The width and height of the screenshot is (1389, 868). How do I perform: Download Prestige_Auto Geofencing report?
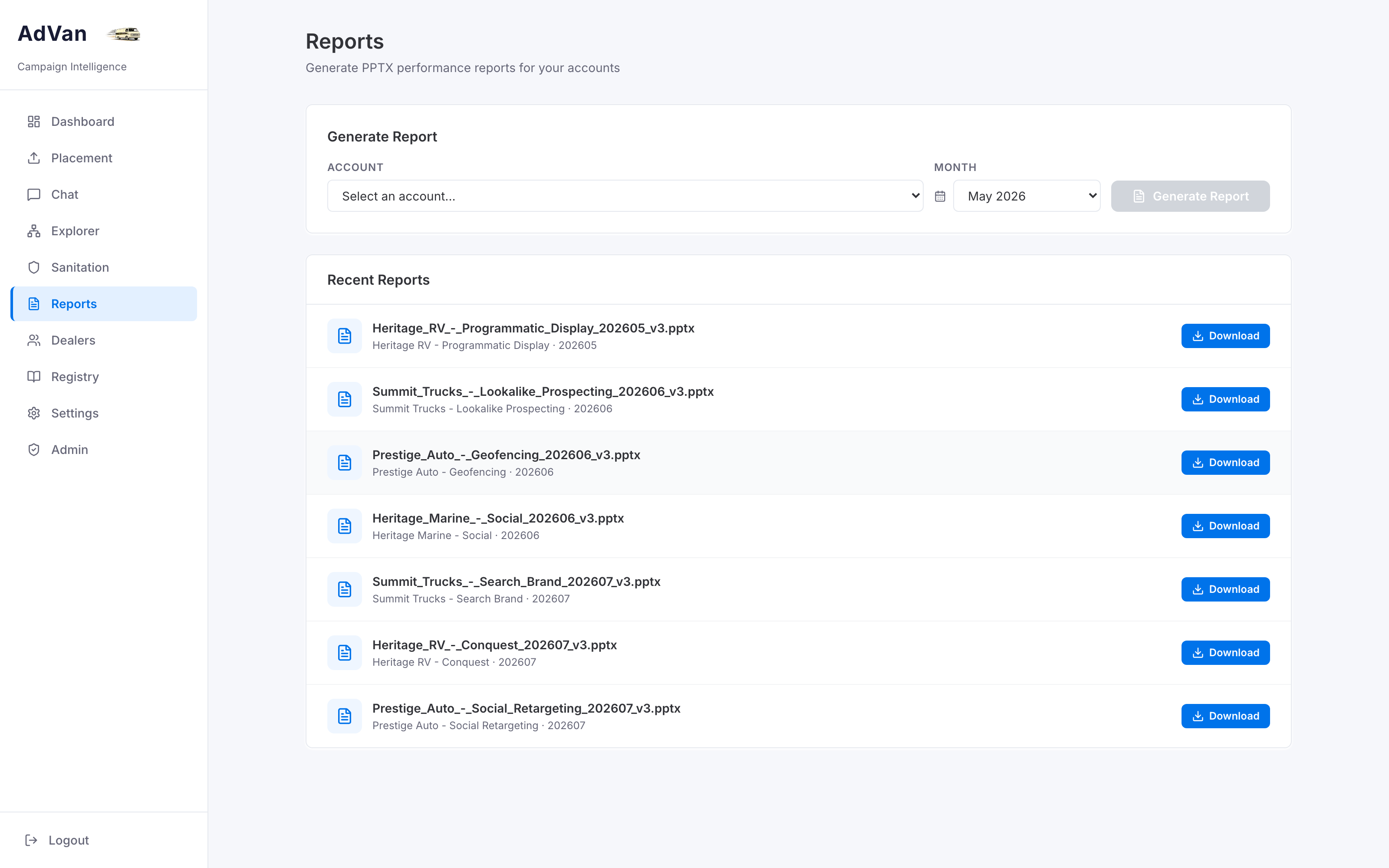1225,463
